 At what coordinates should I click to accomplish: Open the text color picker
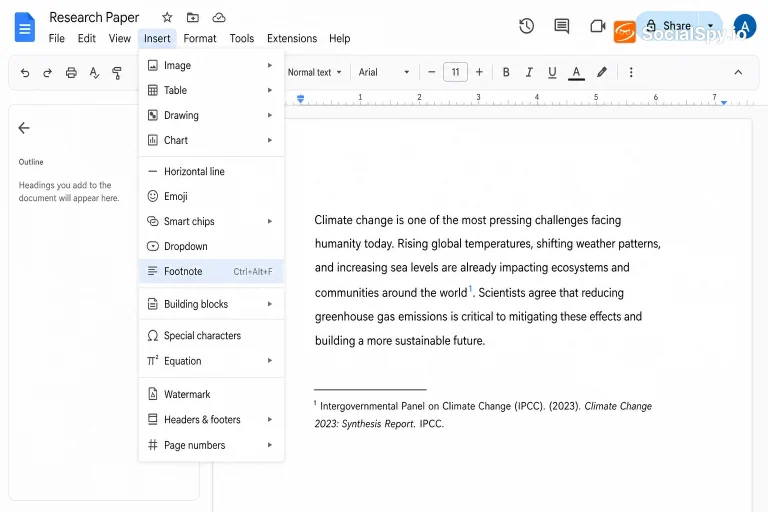click(x=576, y=73)
